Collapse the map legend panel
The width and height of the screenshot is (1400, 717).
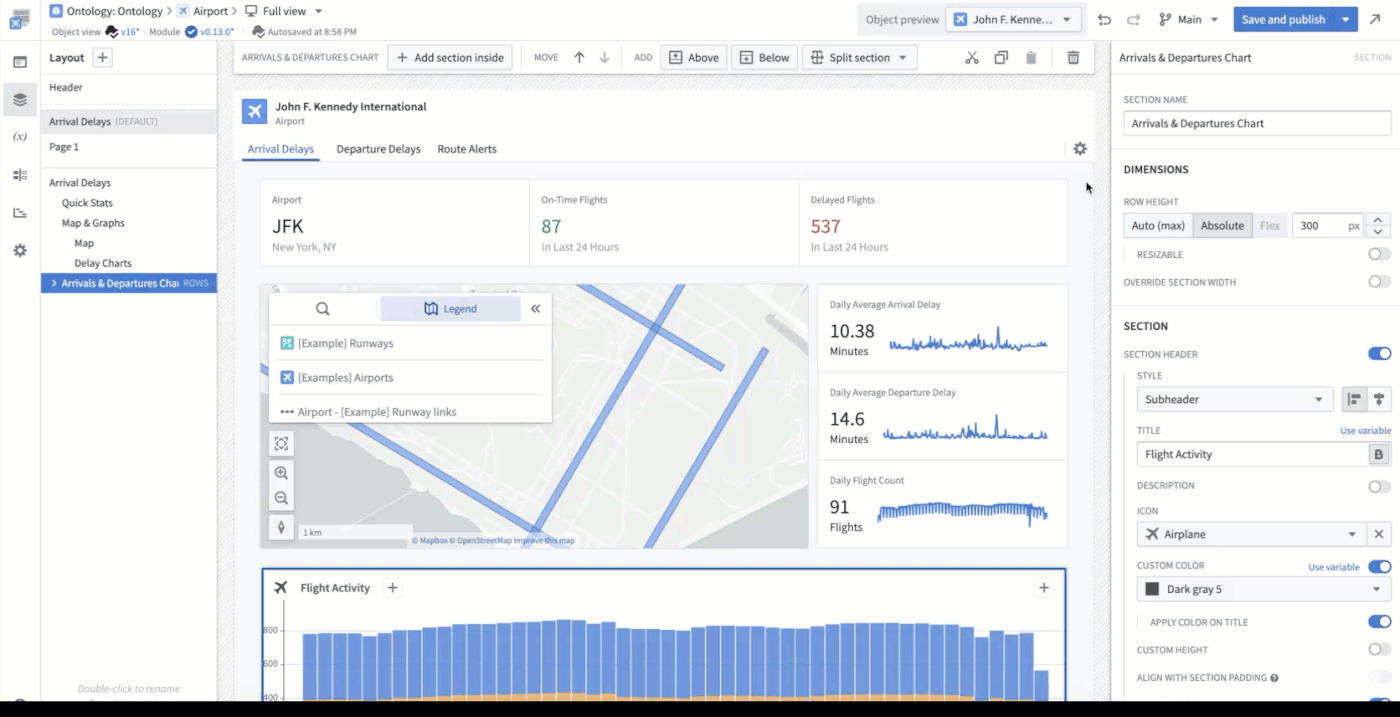pos(536,309)
